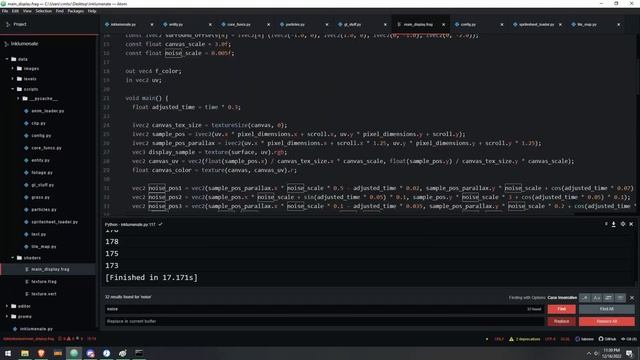The image size is (640, 360).
Task: Open the File menu
Action: [5, 11]
